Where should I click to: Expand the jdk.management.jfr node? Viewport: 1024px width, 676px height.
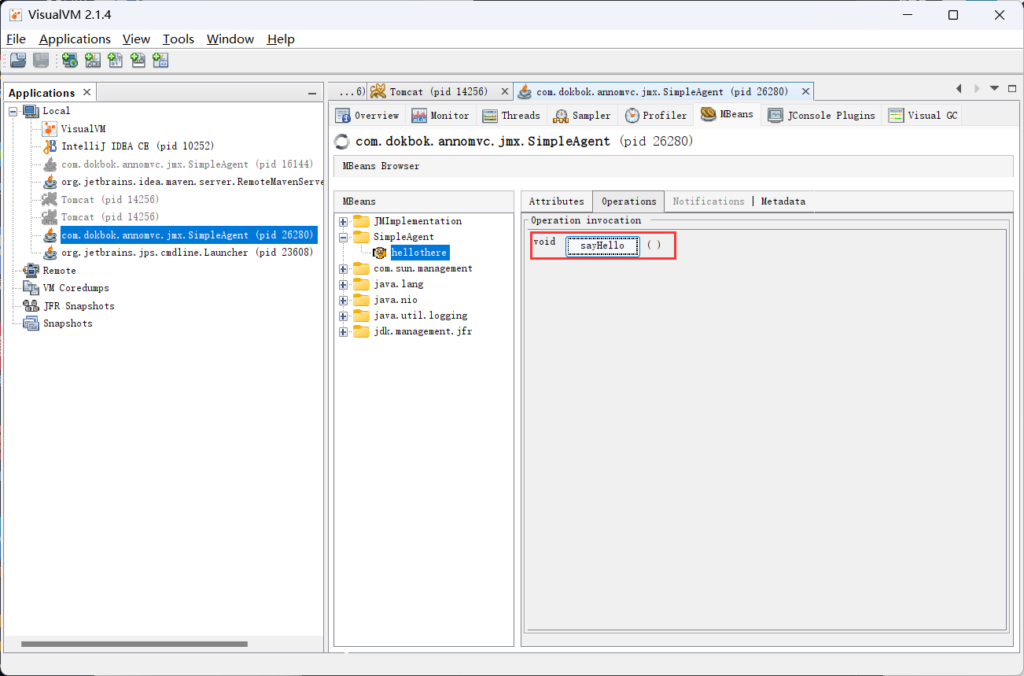[343, 332]
